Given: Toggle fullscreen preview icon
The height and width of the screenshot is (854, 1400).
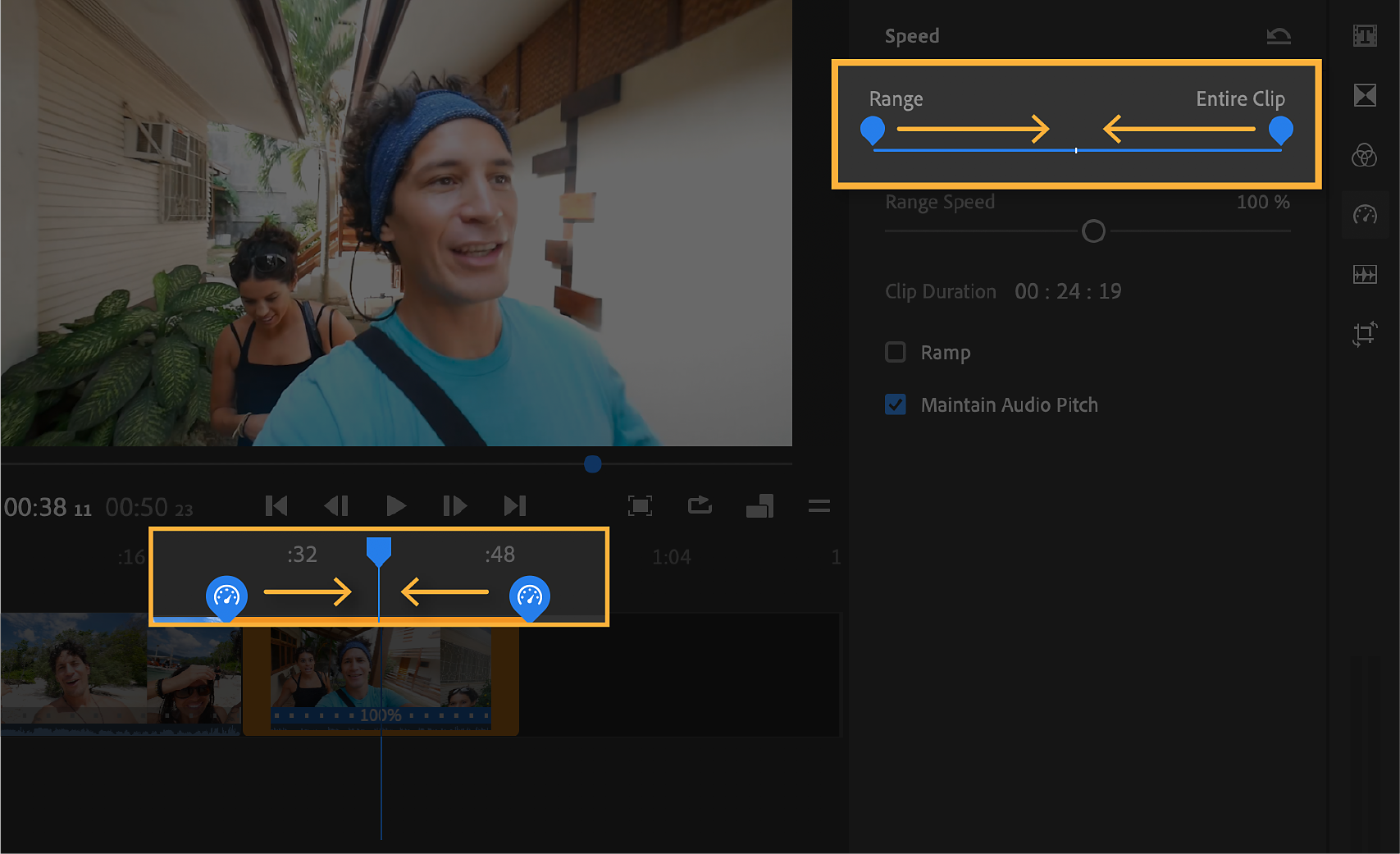Looking at the screenshot, I should [640, 506].
